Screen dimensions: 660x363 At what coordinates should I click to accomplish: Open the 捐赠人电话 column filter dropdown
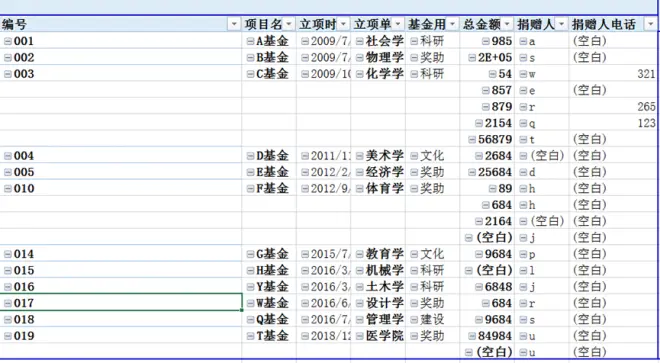651,24
